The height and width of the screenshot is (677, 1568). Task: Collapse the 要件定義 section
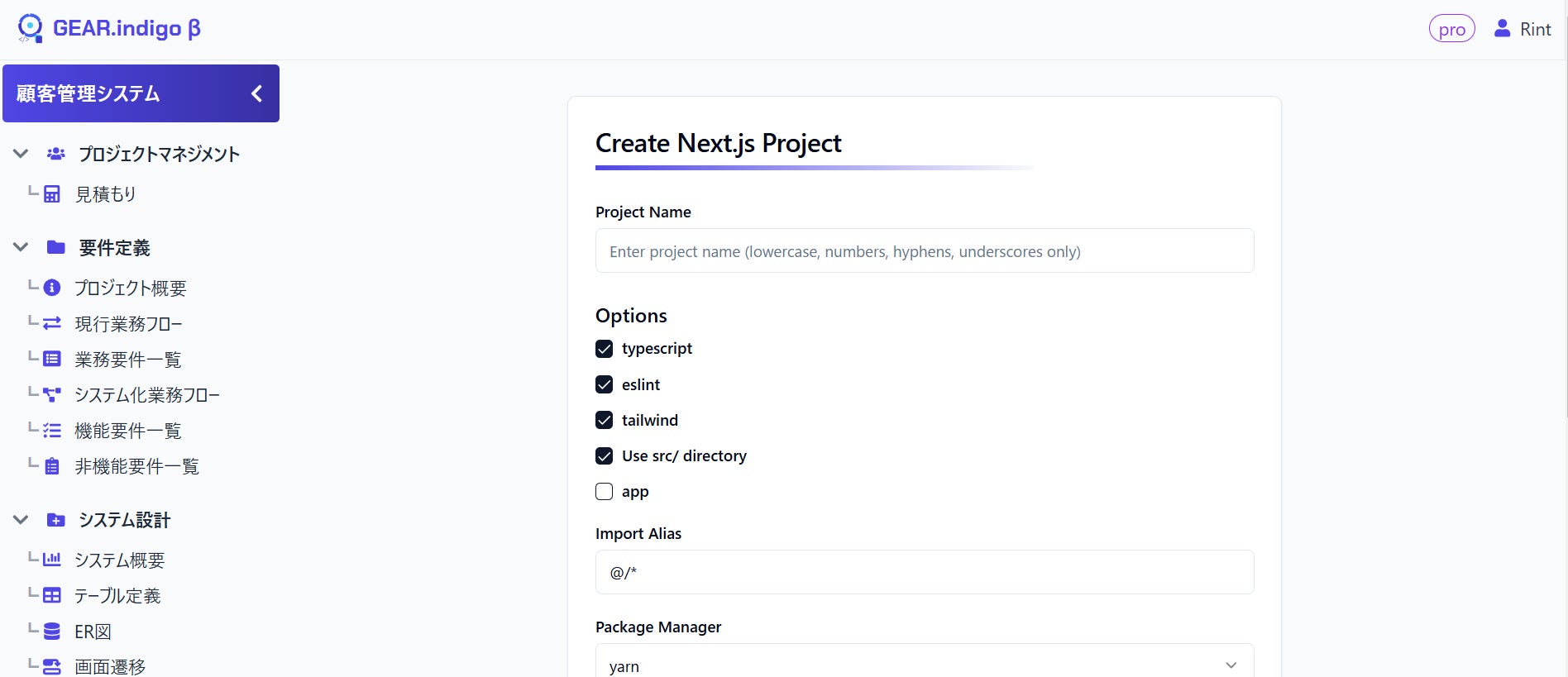point(21,247)
